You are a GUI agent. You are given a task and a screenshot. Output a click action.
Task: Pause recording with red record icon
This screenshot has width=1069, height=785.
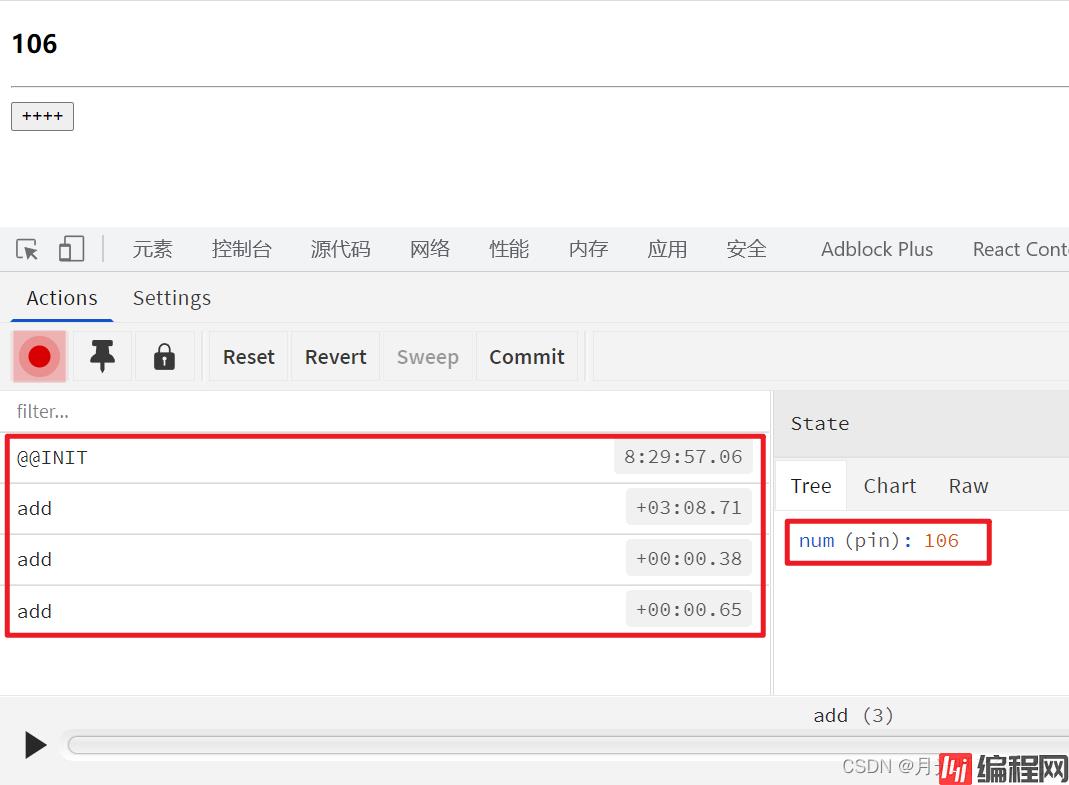coord(40,357)
